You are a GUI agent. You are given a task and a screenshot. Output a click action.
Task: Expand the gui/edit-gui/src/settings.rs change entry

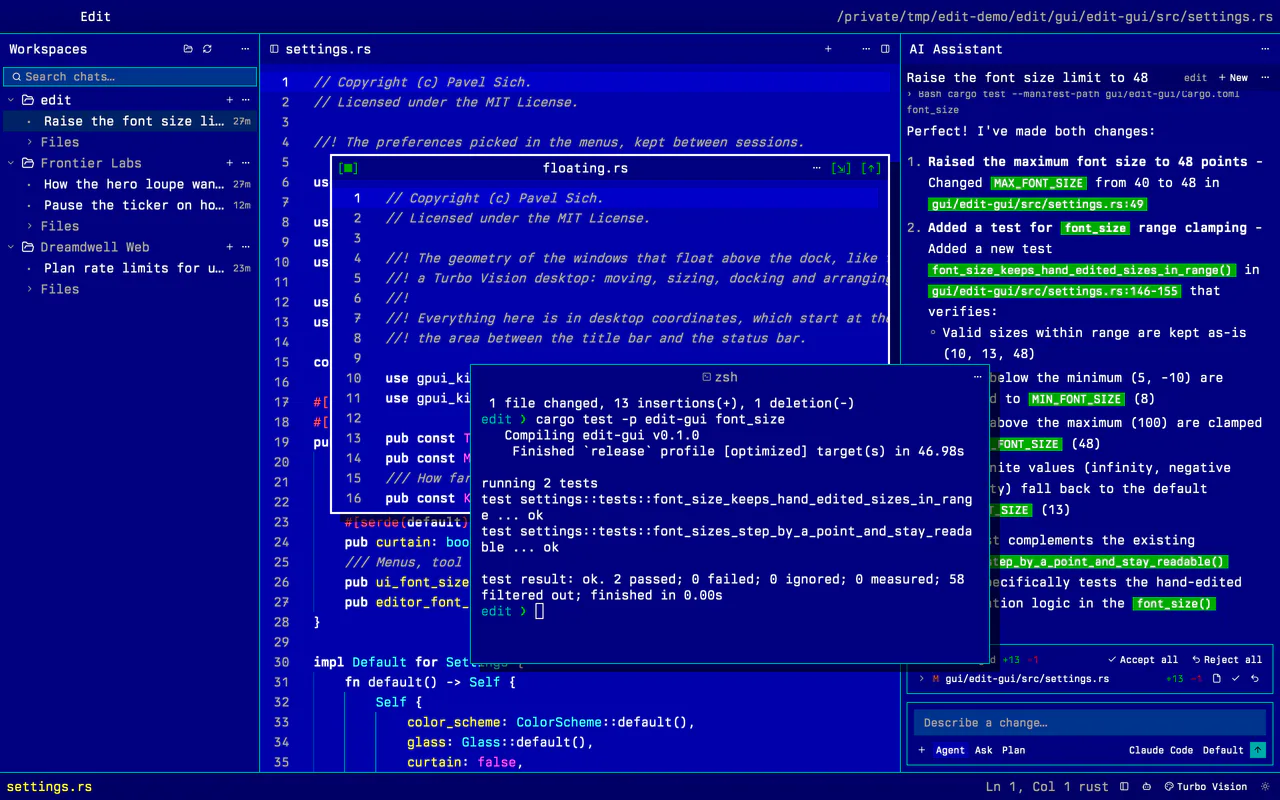[921, 679]
